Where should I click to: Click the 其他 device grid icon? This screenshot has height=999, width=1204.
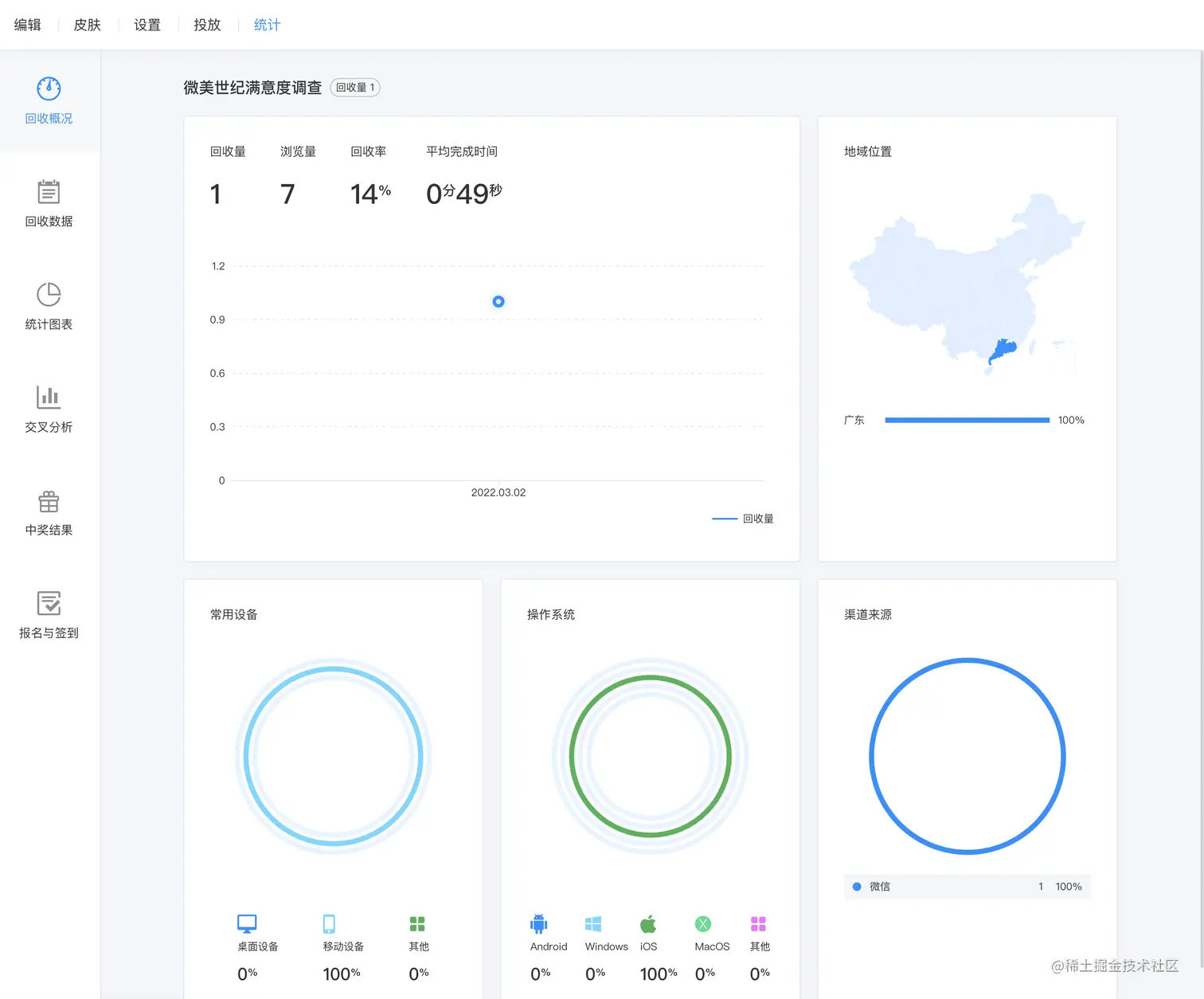pyautogui.click(x=417, y=923)
